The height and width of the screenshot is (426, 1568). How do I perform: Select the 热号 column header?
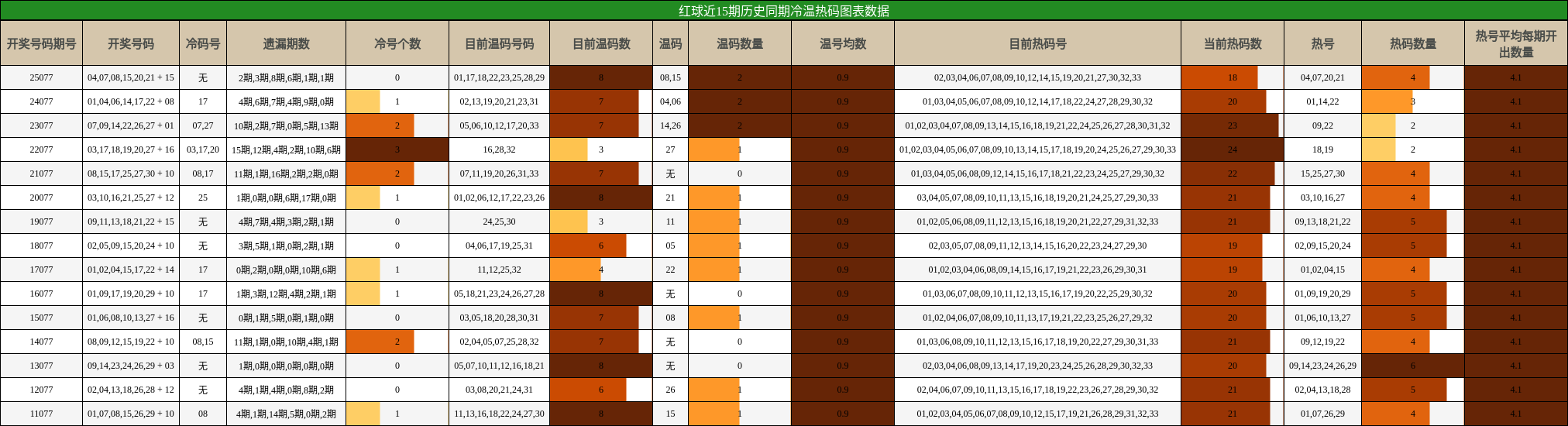[1322, 44]
